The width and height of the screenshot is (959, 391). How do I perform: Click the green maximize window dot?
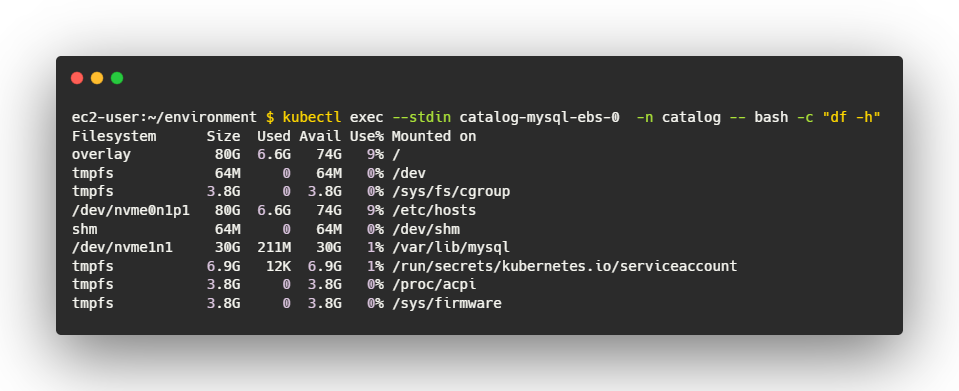[117, 78]
